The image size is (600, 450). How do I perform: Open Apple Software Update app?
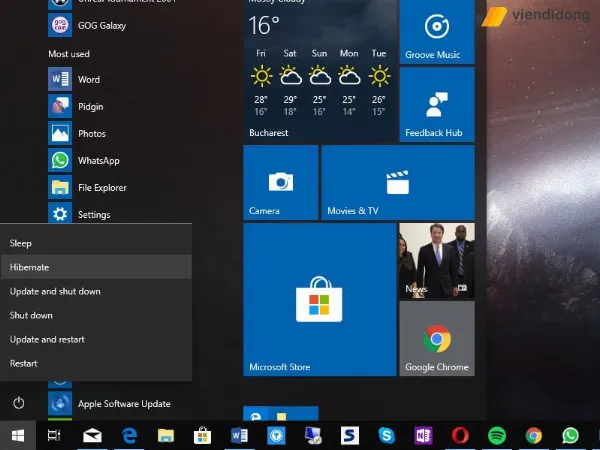coord(109,403)
